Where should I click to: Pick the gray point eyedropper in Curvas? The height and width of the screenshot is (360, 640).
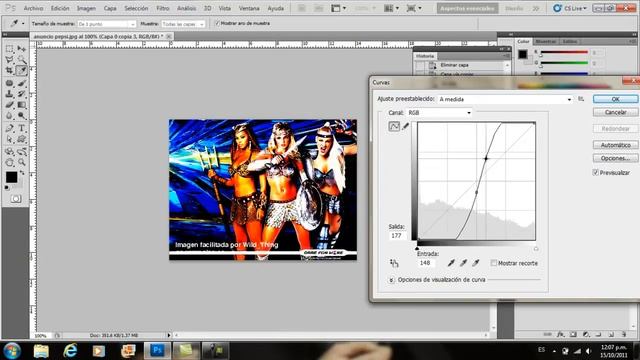click(x=463, y=263)
